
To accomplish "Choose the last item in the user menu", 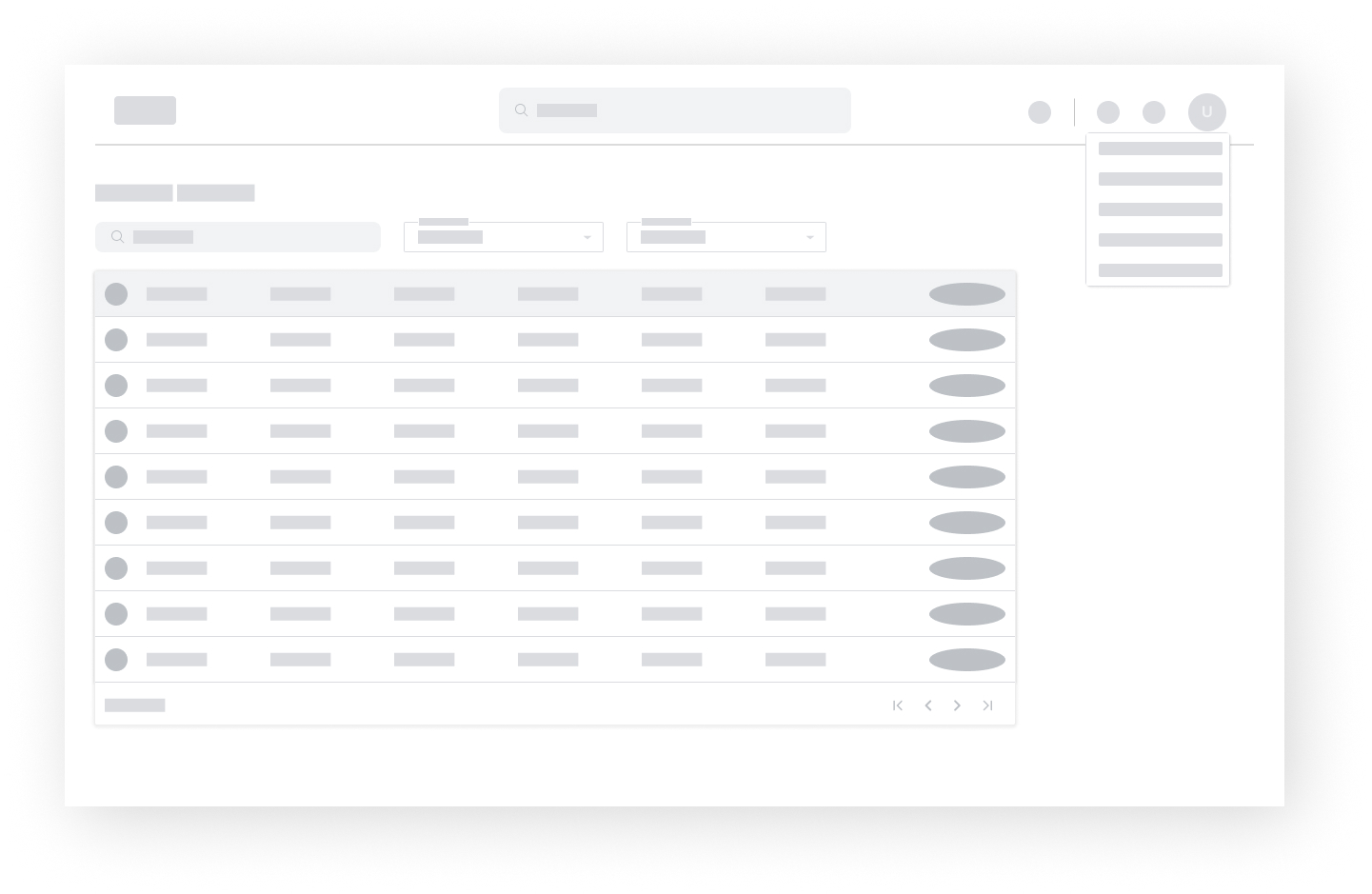I will coord(1160,270).
